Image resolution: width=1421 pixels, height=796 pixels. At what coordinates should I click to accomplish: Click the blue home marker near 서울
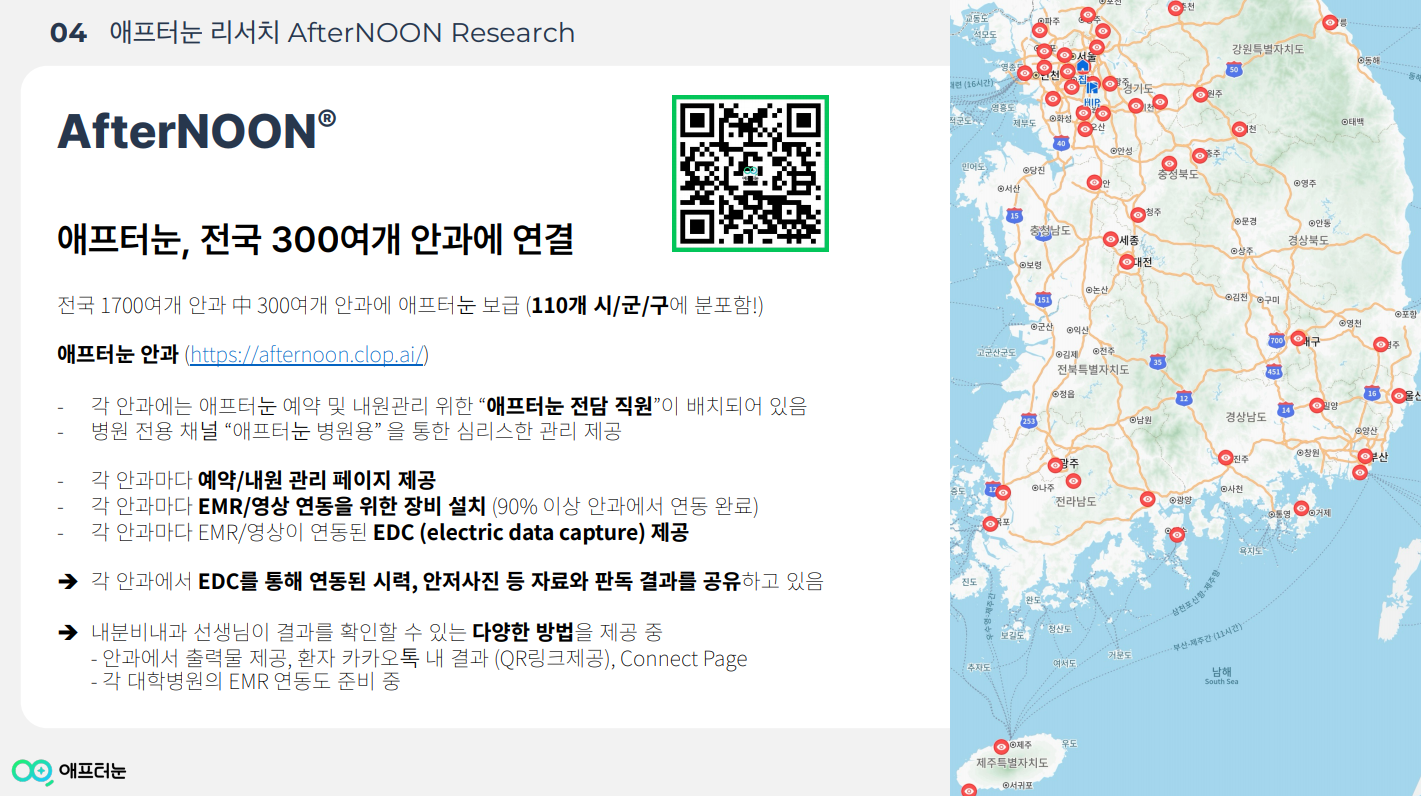pyautogui.click(x=1082, y=67)
